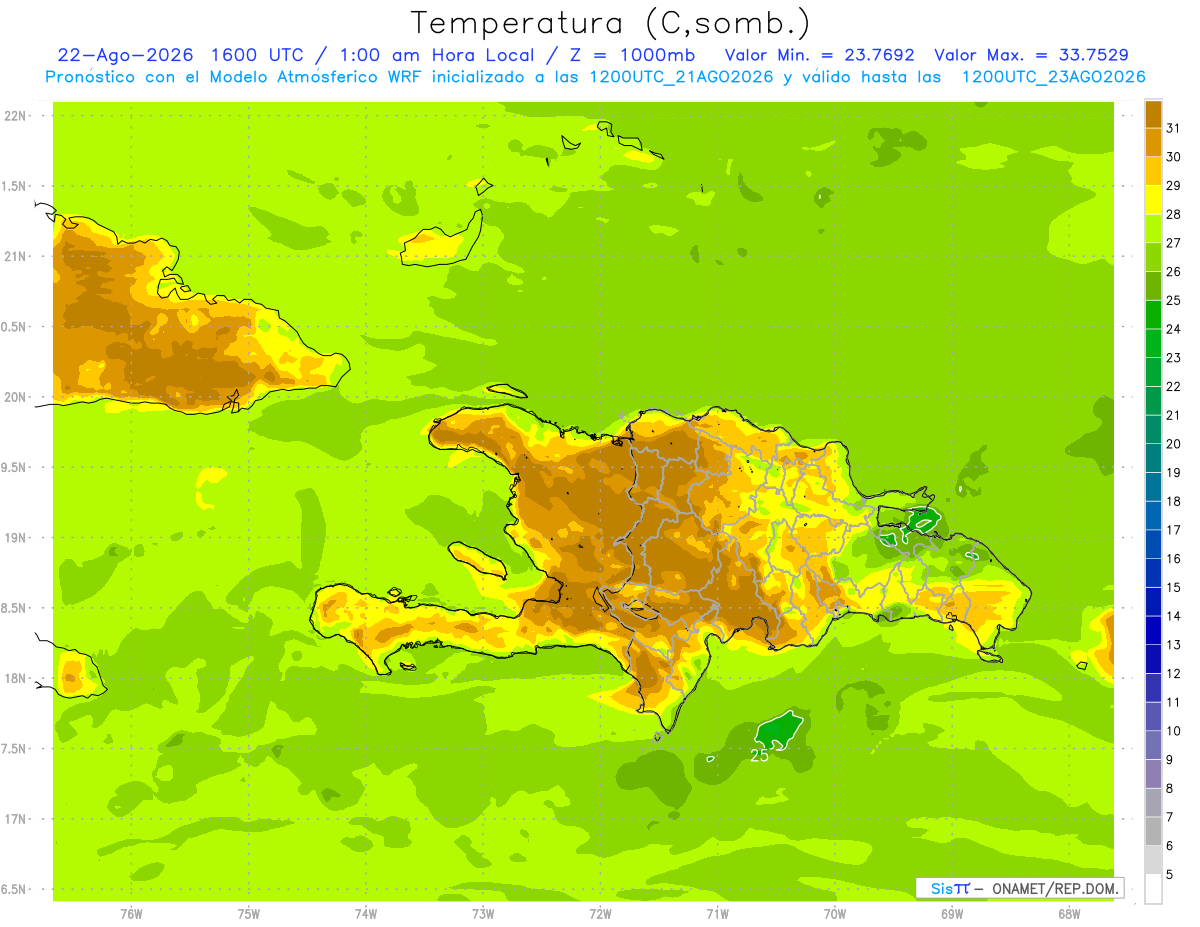1200x927 pixels.
Task: Click the "9.5N" latitude axis label
Action: 14,467
